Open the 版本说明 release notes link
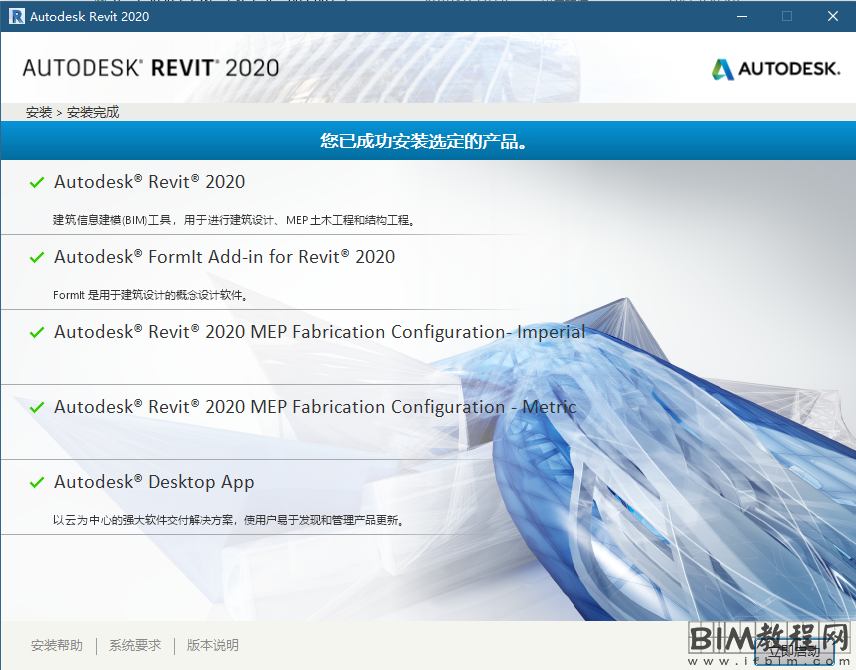The image size is (856, 670). click(212, 645)
